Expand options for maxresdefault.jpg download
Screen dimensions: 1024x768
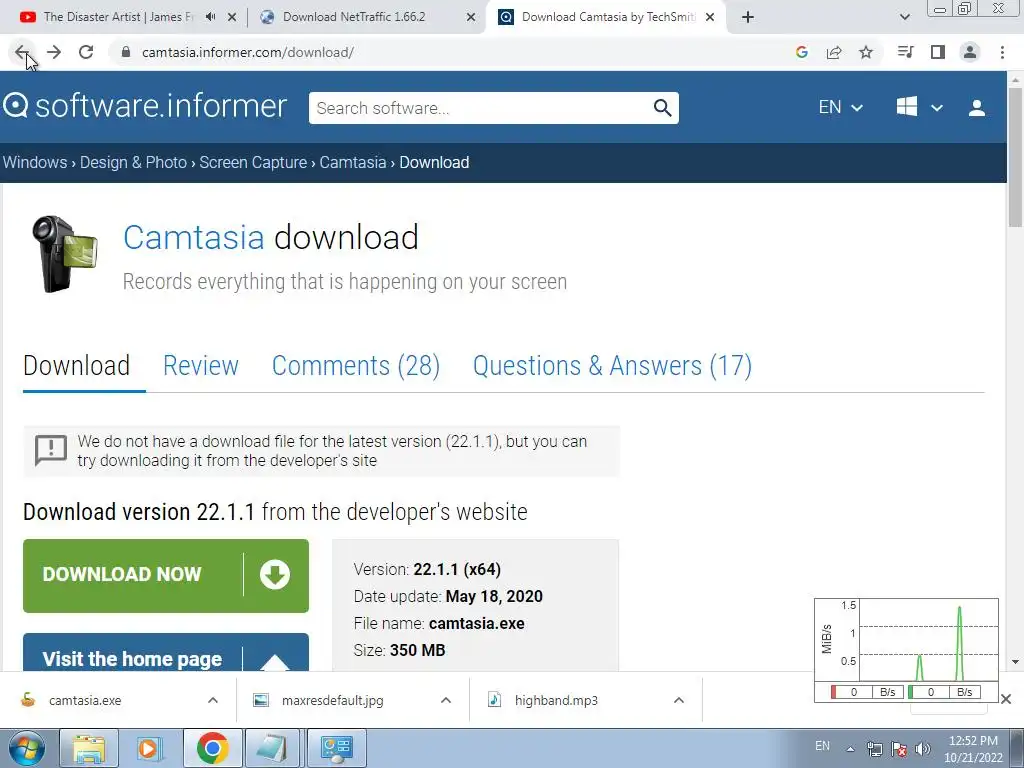coord(446,700)
